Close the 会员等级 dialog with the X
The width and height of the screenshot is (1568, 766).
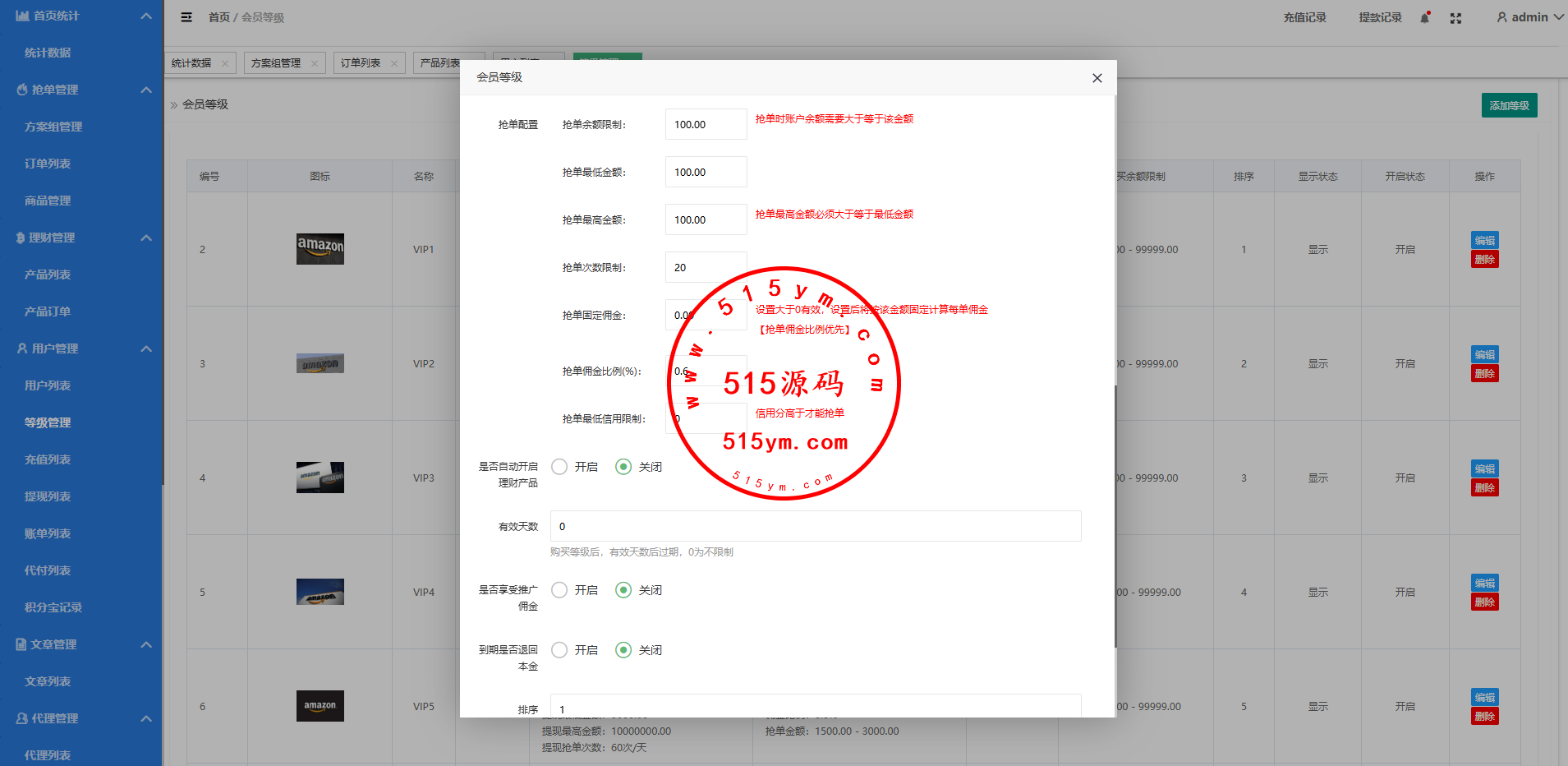pyautogui.click(x=1097, y=78)
